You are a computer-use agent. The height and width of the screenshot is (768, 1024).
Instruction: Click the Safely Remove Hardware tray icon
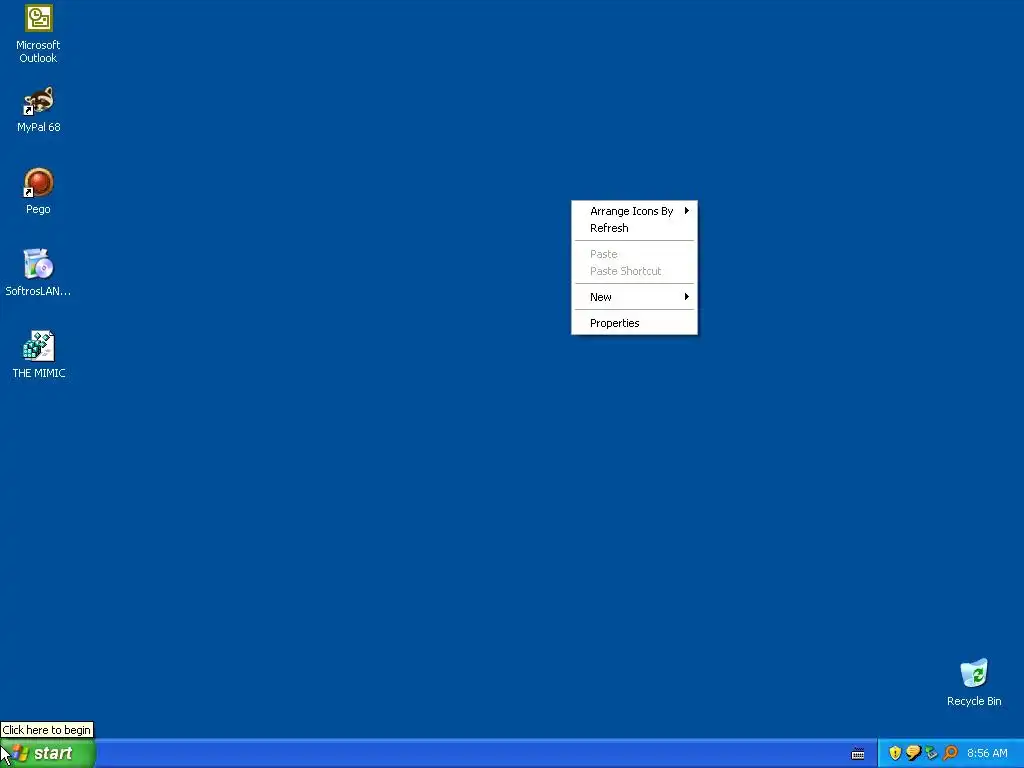tap(931, 753)
